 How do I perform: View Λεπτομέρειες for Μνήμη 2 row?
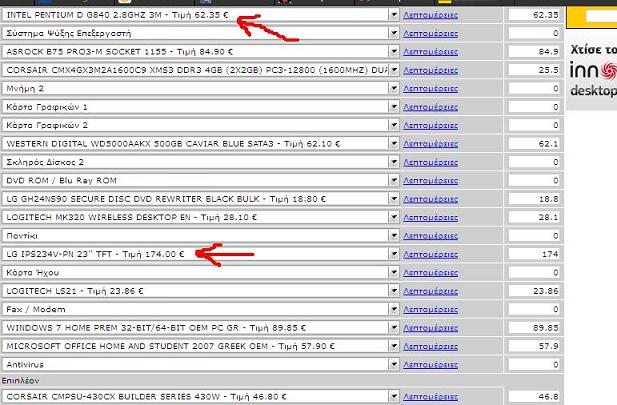pyautogui.click(x=430, y=89)
